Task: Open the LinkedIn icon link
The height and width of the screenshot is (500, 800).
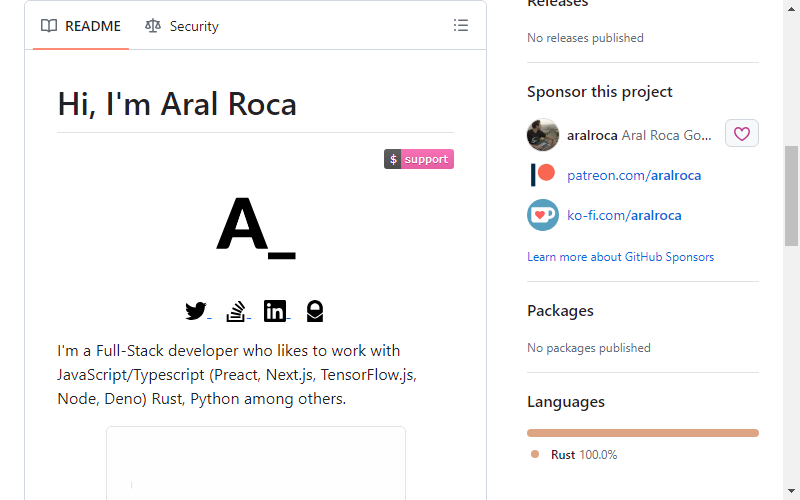Action: pos(275,311)
